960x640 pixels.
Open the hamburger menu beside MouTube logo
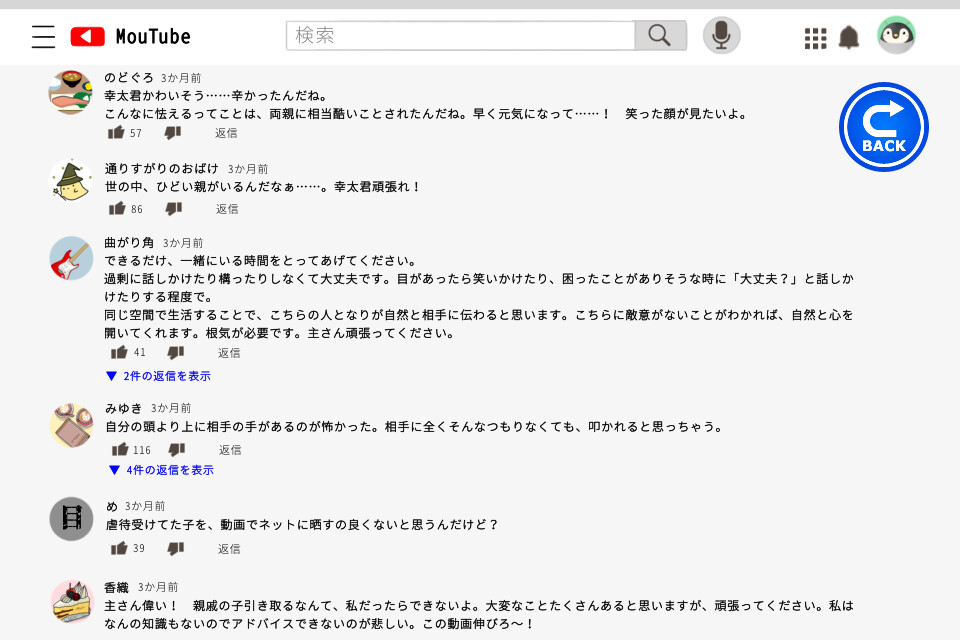43,37
